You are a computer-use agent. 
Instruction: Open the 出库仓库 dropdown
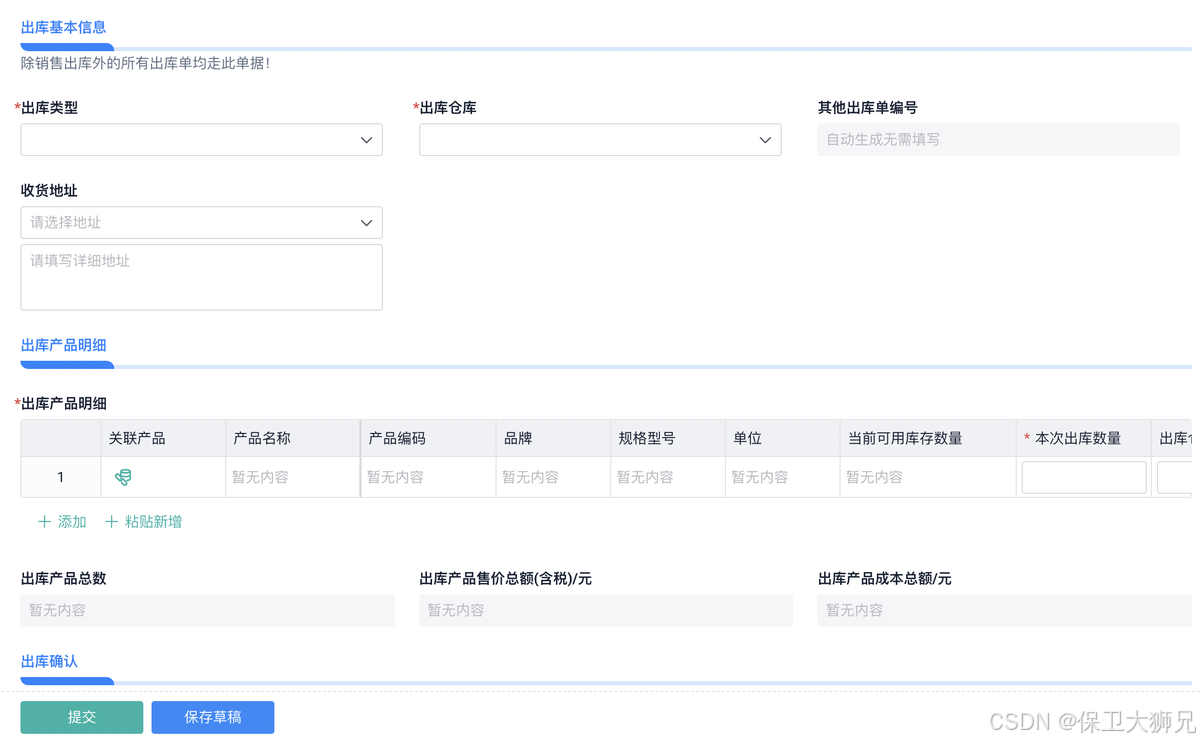[600, 140]
